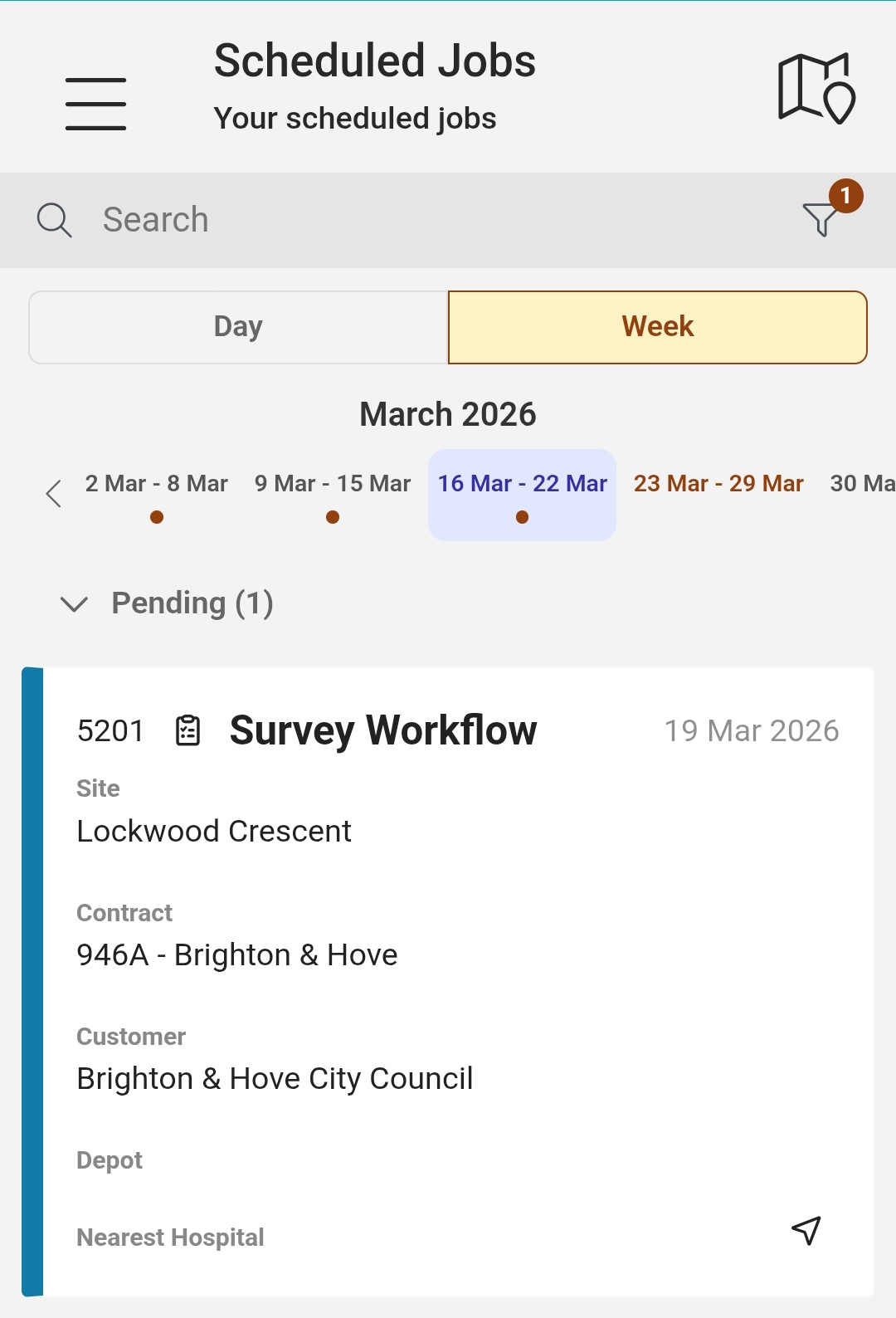Switch to Day view
Image resolution: width=896 pixels, height=1318 pixels.
click(x=238, y=327)
